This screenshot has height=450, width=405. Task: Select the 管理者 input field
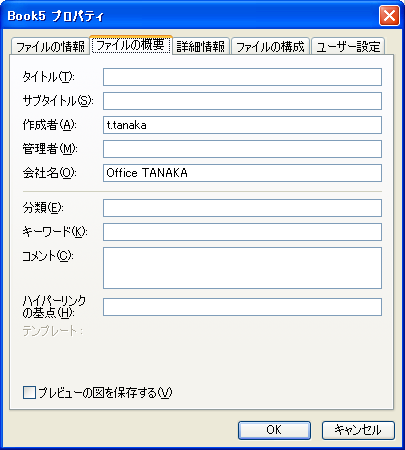242,149
